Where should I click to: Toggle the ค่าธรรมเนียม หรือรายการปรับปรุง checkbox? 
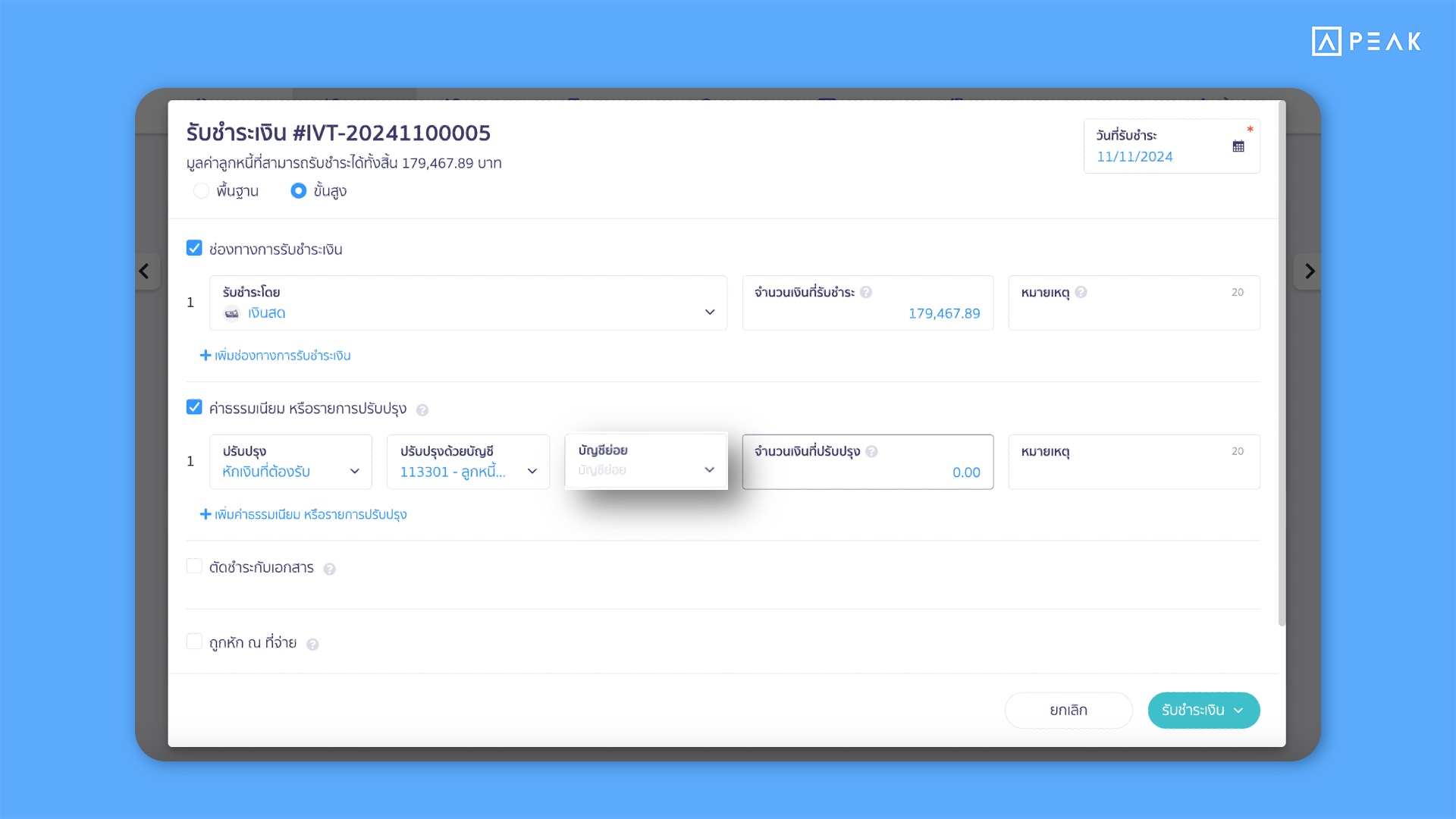point(196,408)
